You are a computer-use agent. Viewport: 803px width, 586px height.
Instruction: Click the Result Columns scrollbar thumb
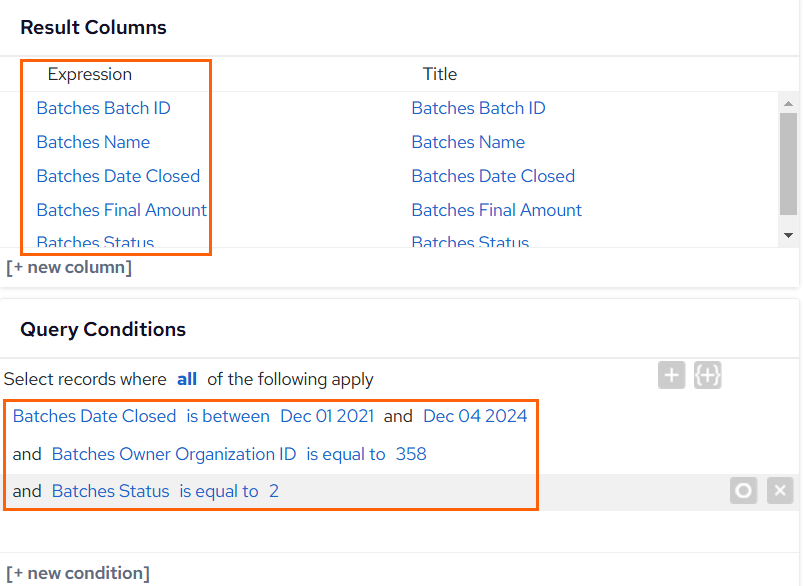[788, 164]
